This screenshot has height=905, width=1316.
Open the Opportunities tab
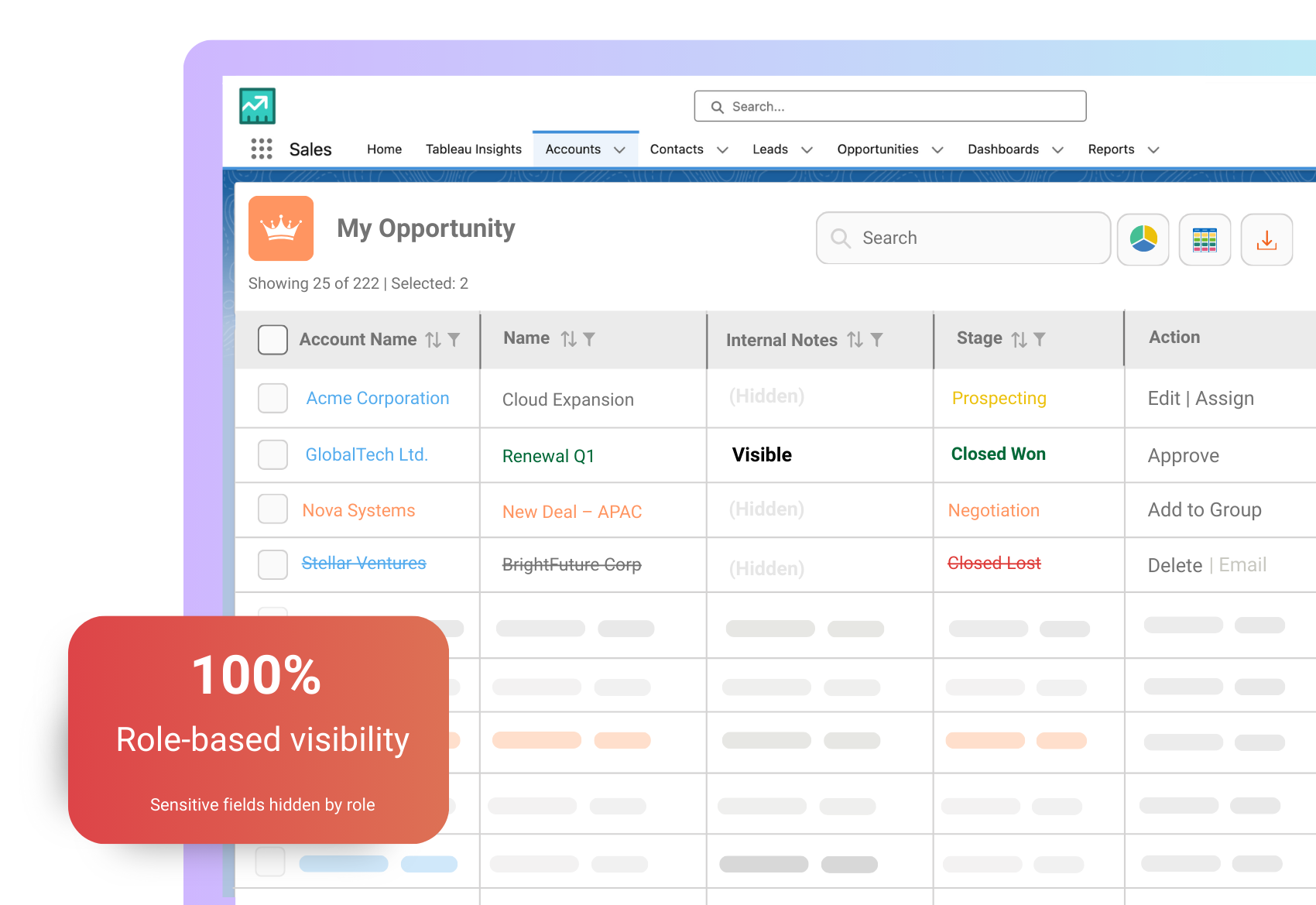[x=878, y=149]
